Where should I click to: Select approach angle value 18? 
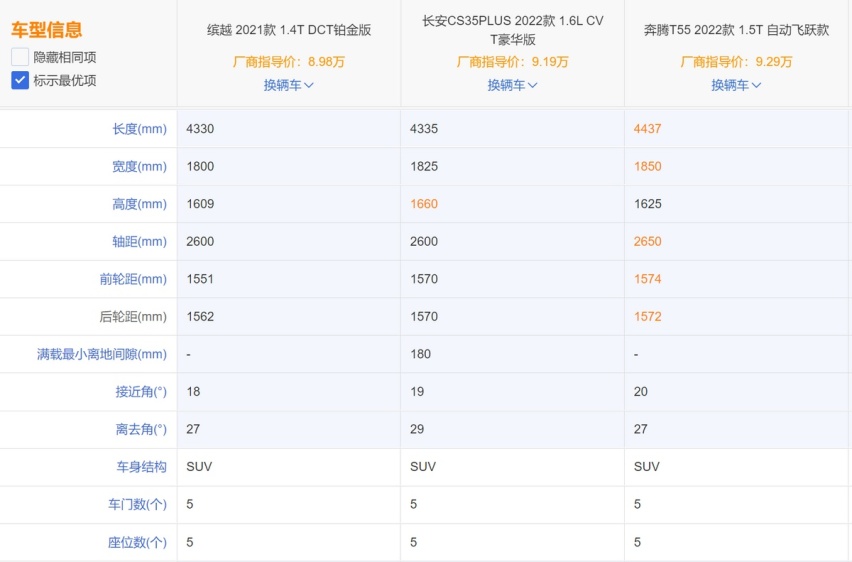193,391
